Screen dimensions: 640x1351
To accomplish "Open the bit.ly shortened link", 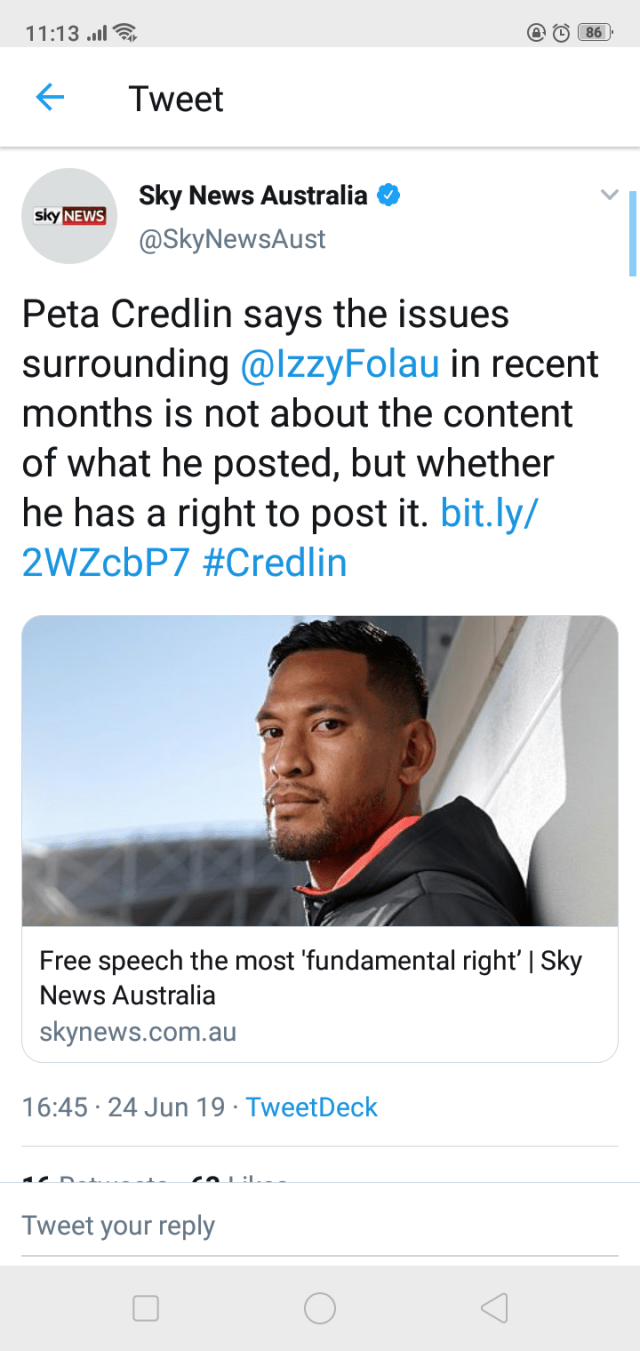I will [x=490, y=514].
